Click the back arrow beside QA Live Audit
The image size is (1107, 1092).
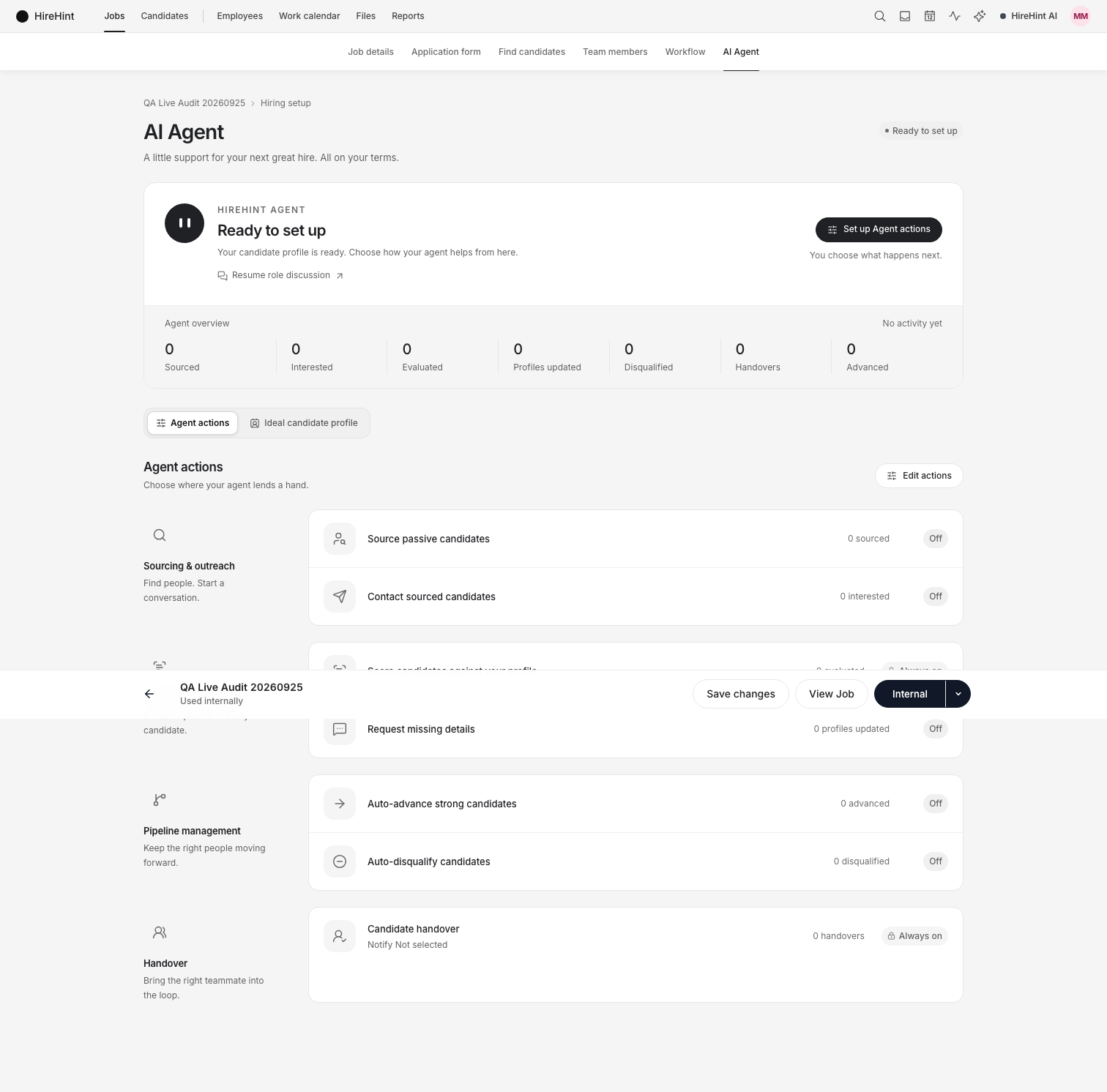coord(149,694)
